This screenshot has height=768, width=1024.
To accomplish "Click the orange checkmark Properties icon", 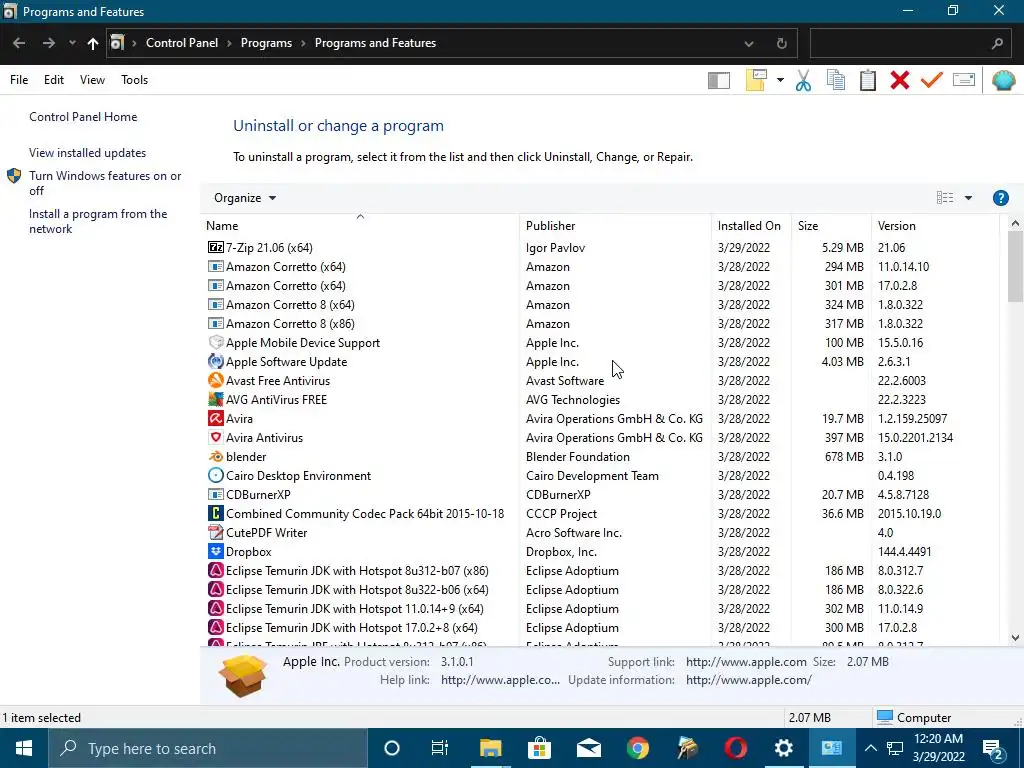I will [x=932, y=80].
